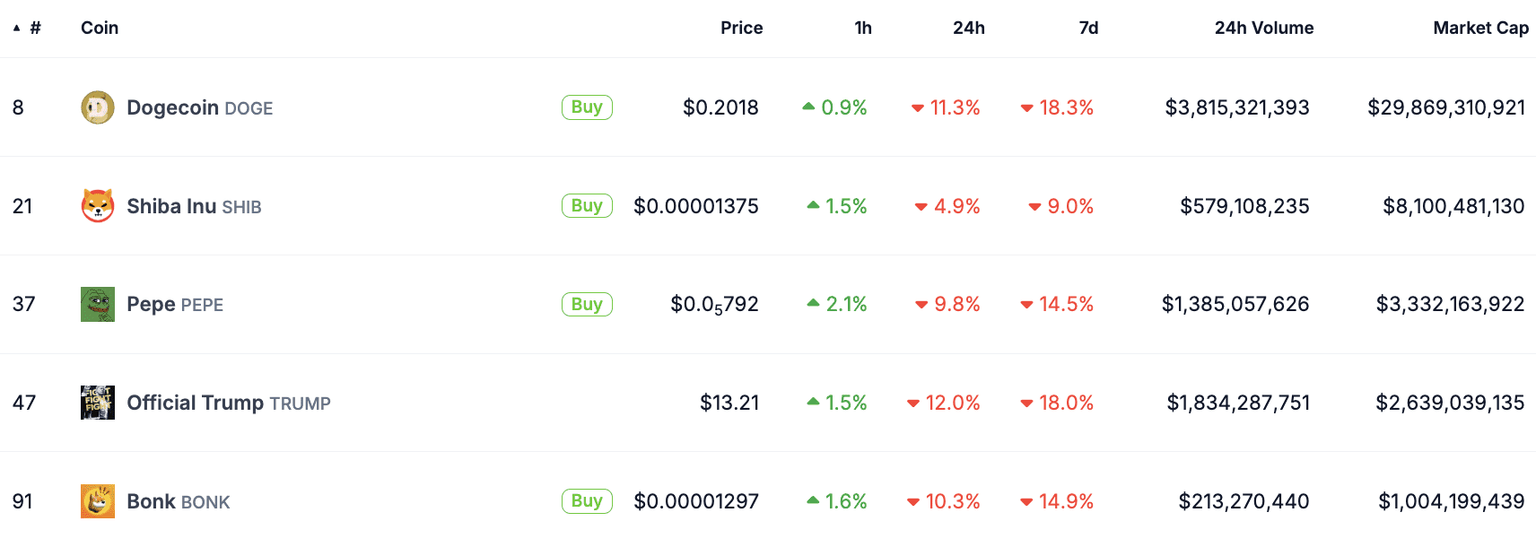This screenshot has height=545, width=1536.
Task: Open the Bonk BONK coin page
Action: click(178, 501)
